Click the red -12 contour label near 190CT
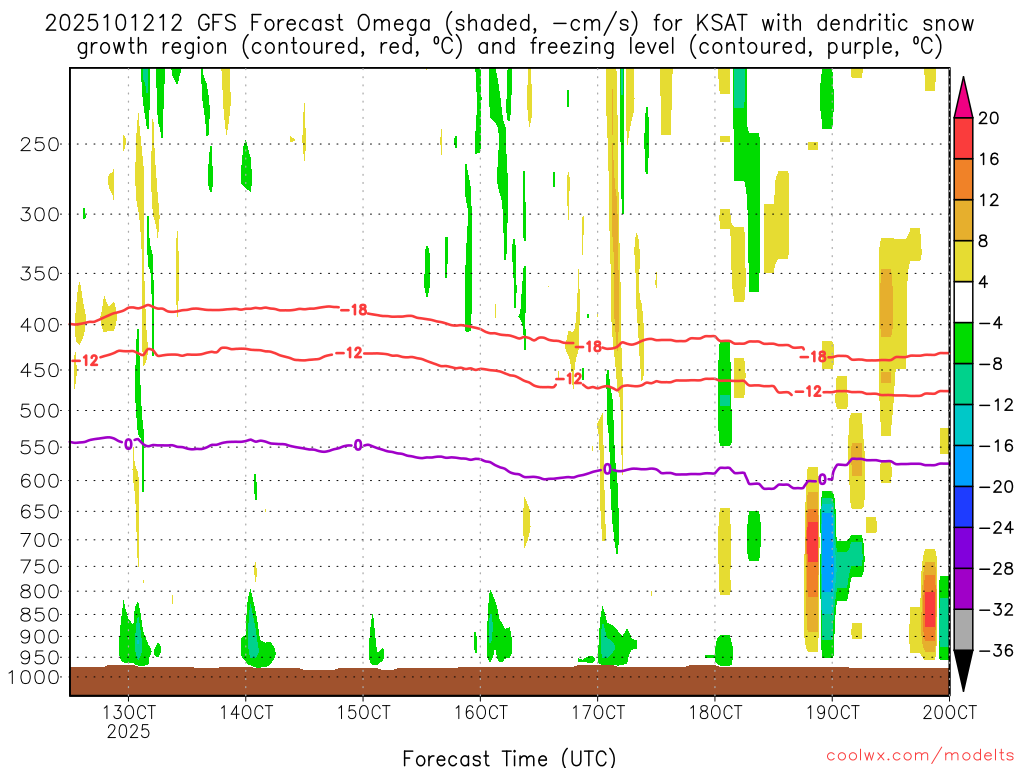1024x768 pixels. pyautogui.click(x=808, y=391)
